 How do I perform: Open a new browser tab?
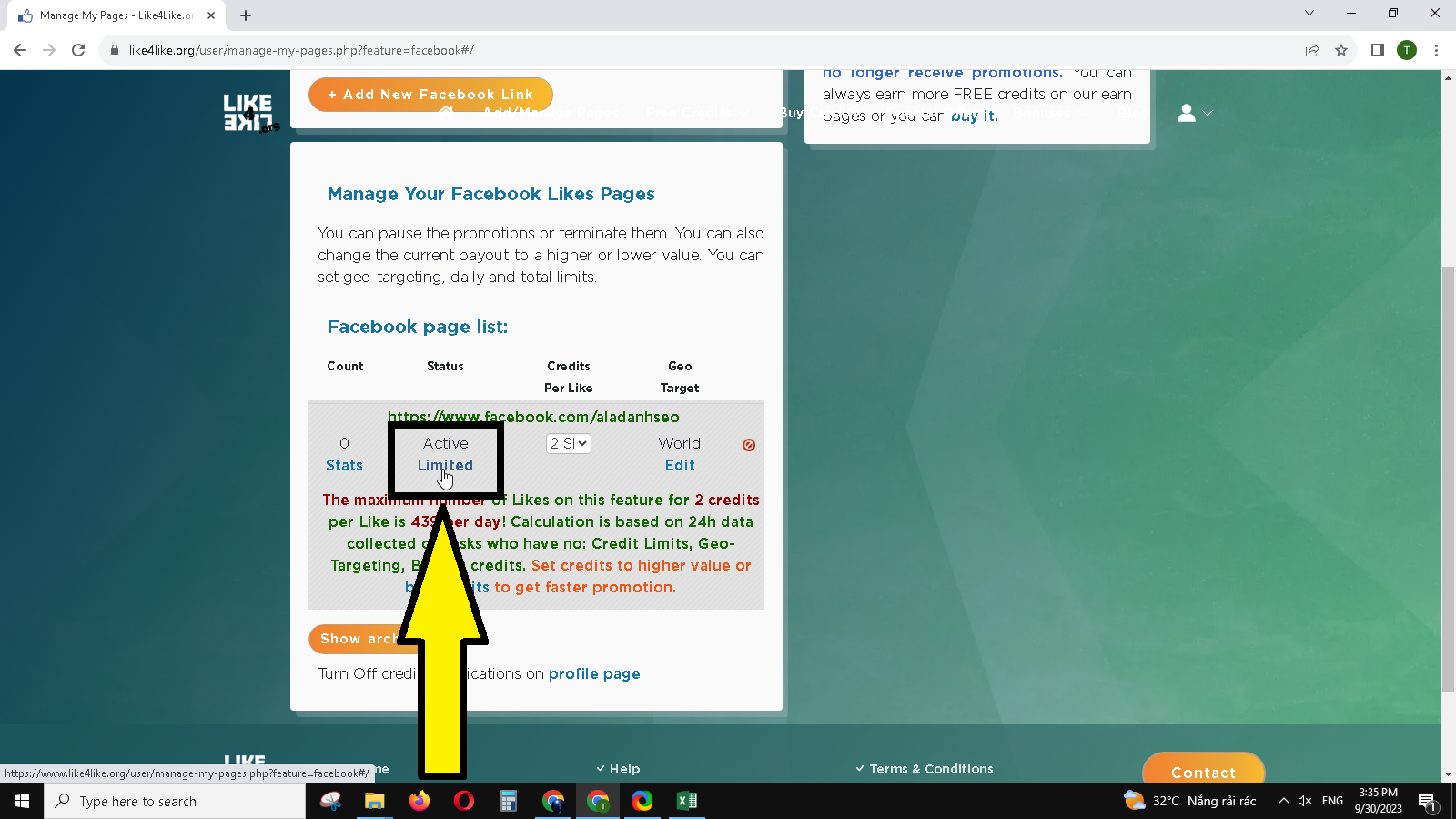pos(246,15)
